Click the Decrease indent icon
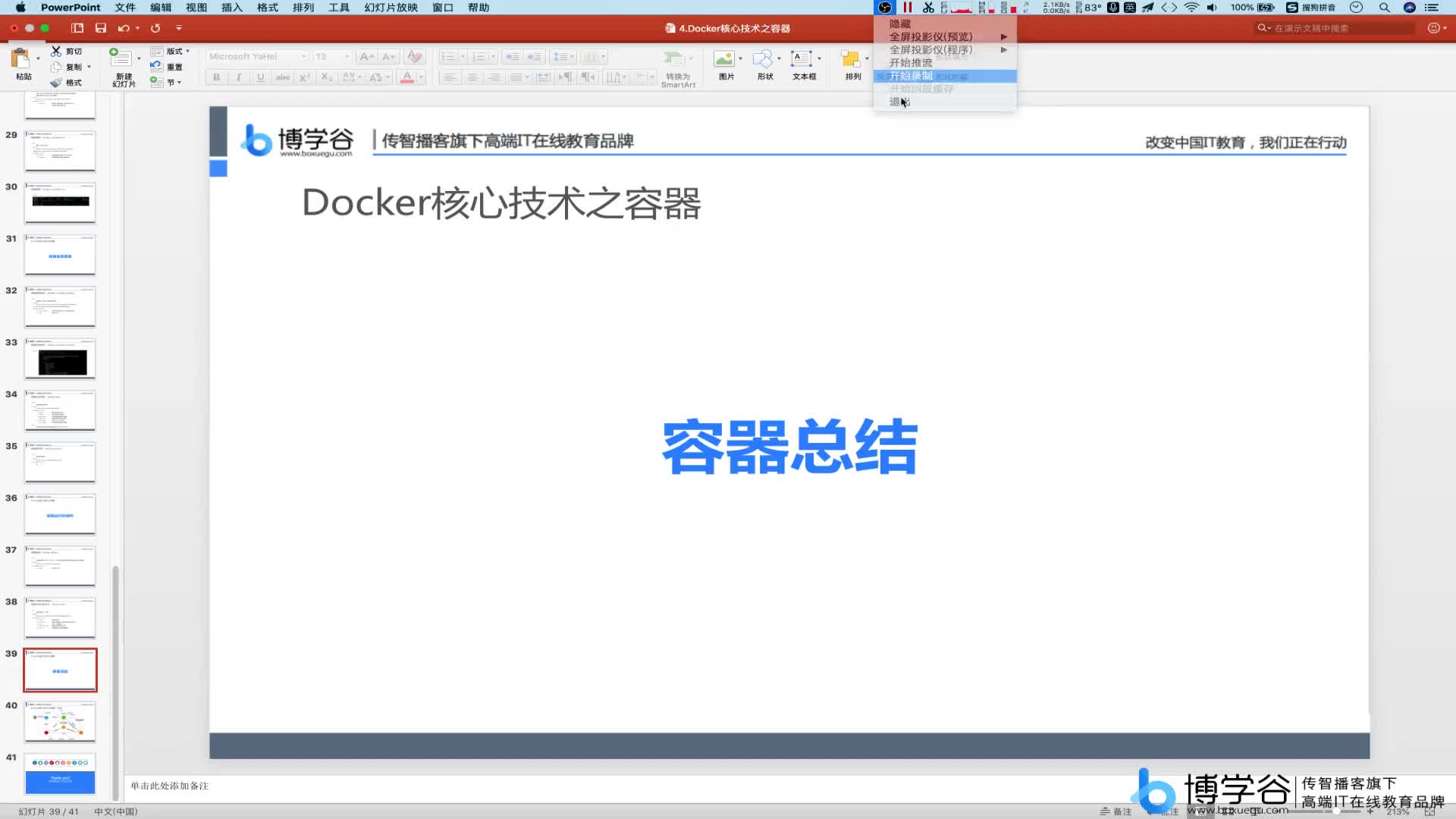 point(513,57)
